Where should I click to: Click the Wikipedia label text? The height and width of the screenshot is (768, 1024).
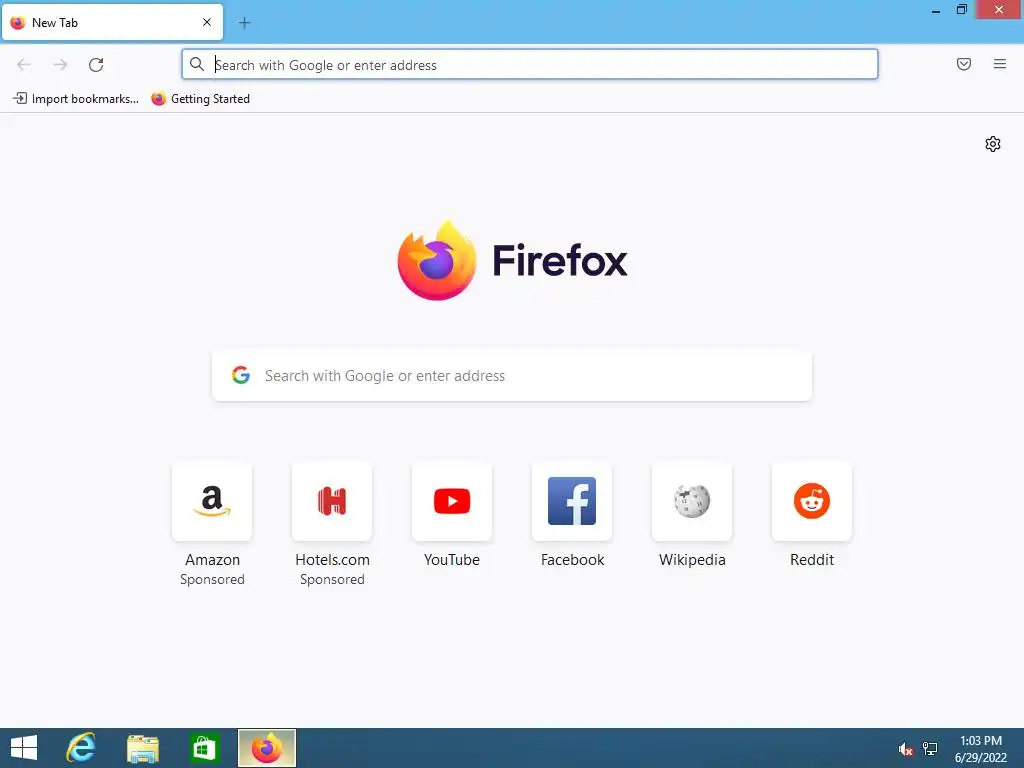coord(692,560)
